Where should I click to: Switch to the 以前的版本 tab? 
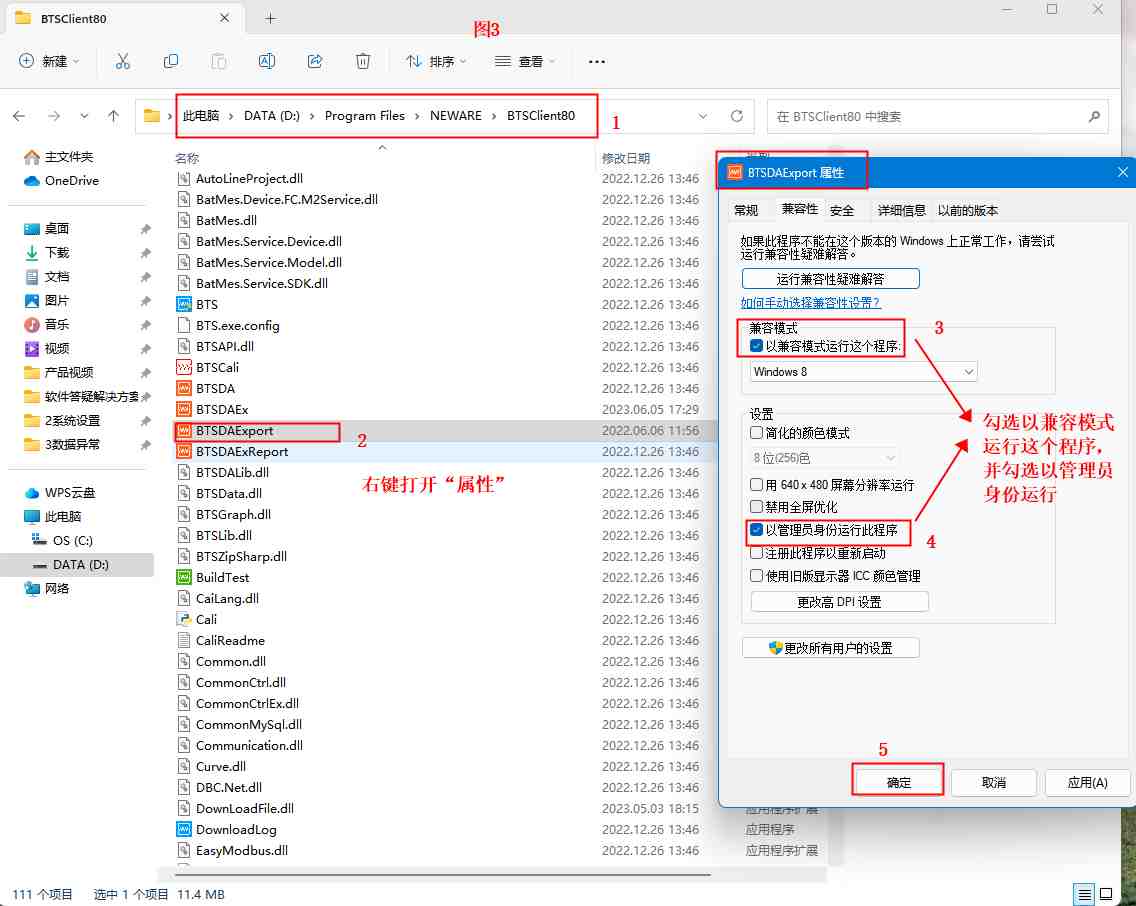click(x=968, y=210)
